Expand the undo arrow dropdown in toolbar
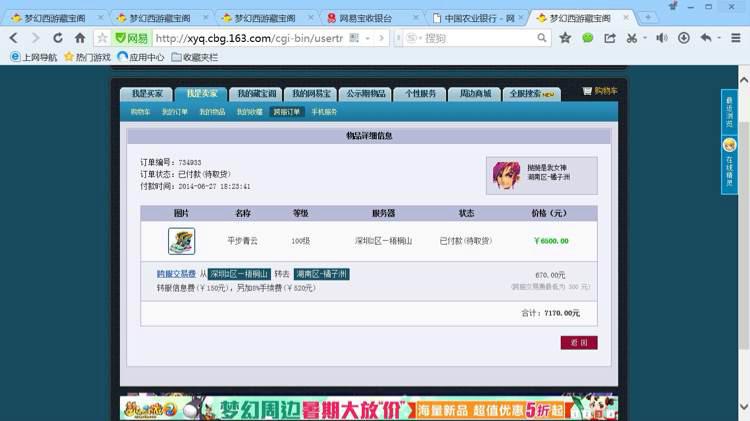Image resolution: width=750 pixels, height=421 pixels. 718,38
